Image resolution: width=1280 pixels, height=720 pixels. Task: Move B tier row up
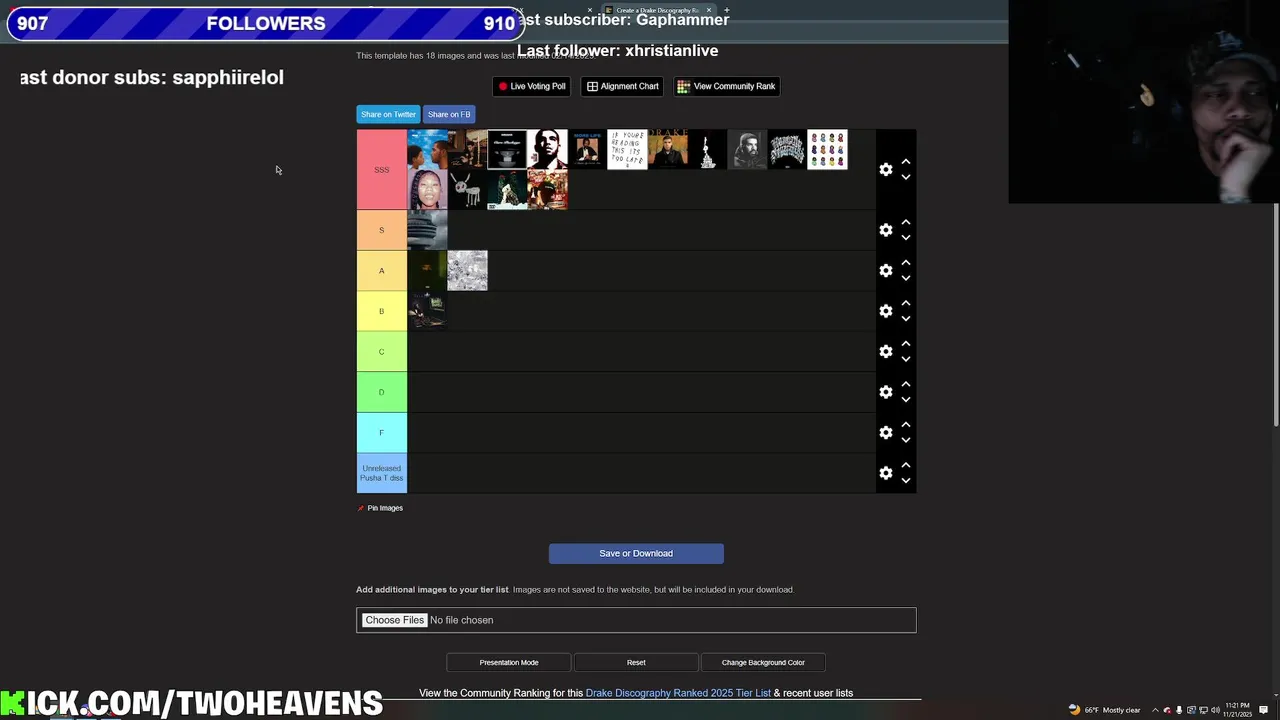point(905,303)
